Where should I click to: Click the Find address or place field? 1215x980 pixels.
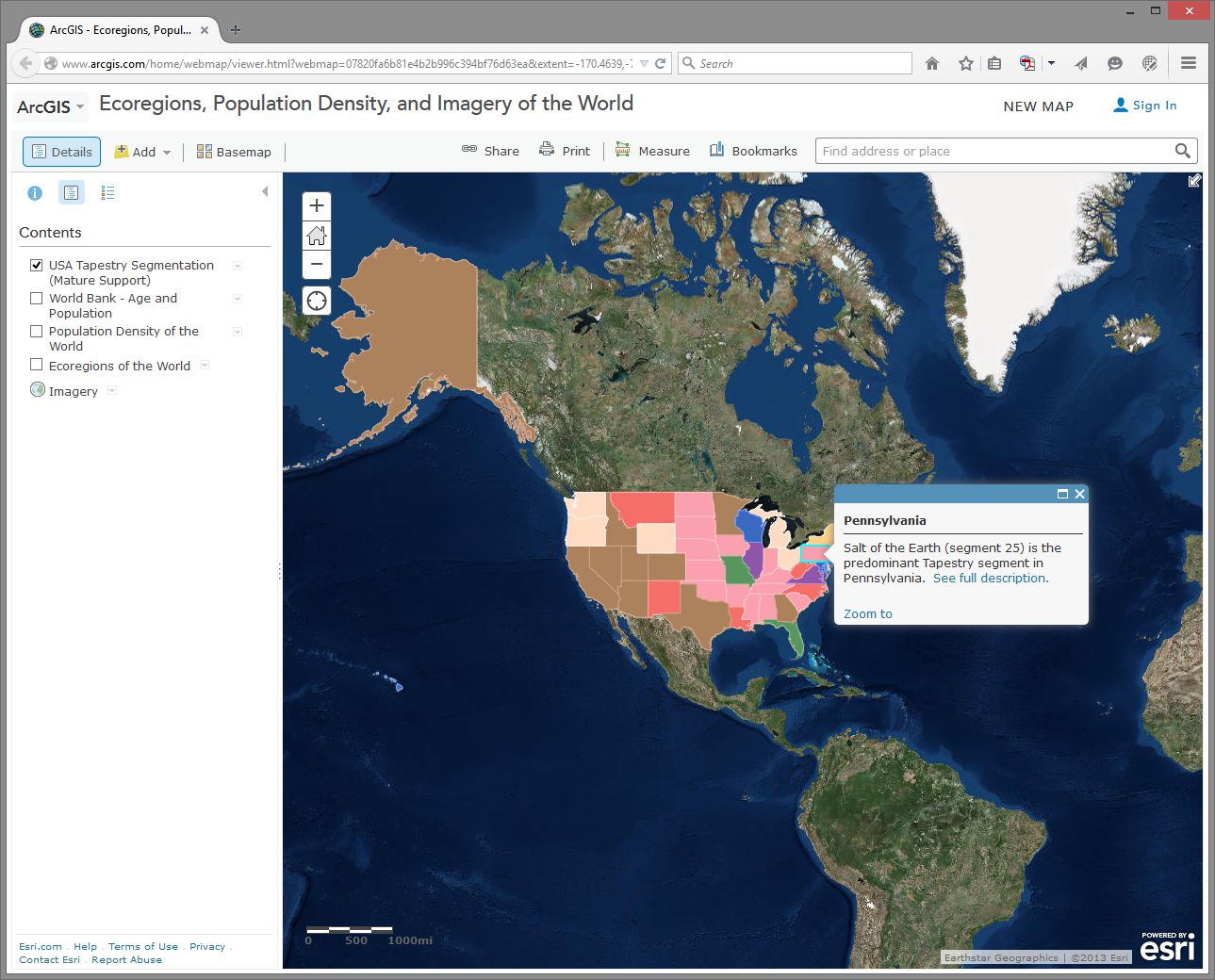coord(990,151)
